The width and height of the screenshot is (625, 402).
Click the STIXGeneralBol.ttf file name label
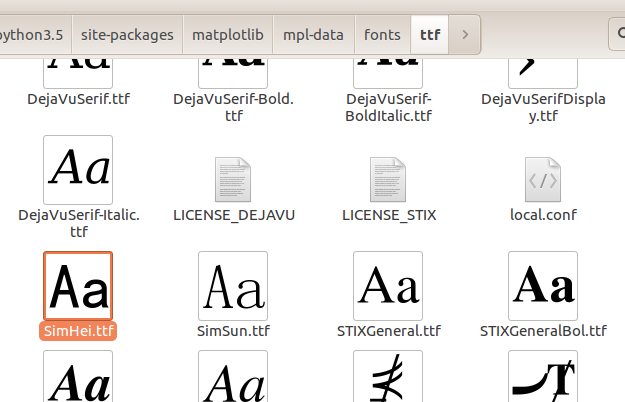[543, 331]
